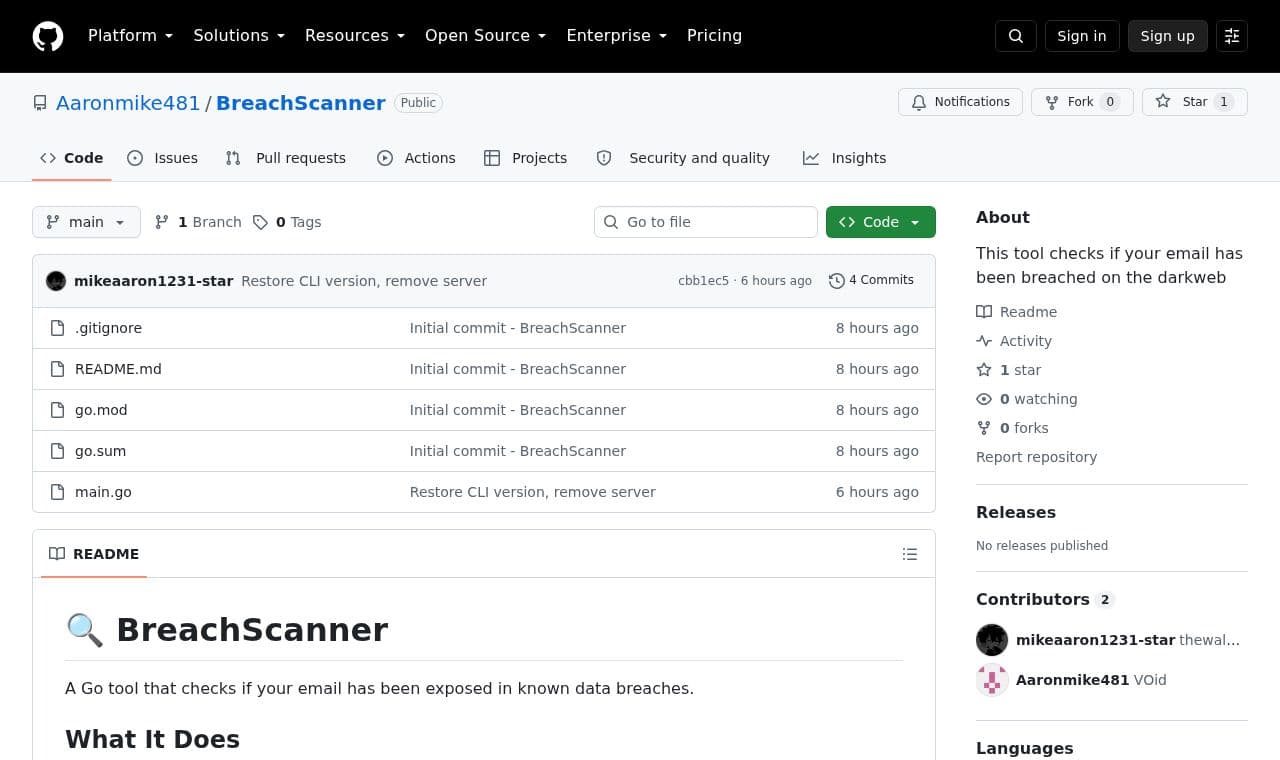
Task: Open the Security and quality tab
Action: tap(683, 158)
